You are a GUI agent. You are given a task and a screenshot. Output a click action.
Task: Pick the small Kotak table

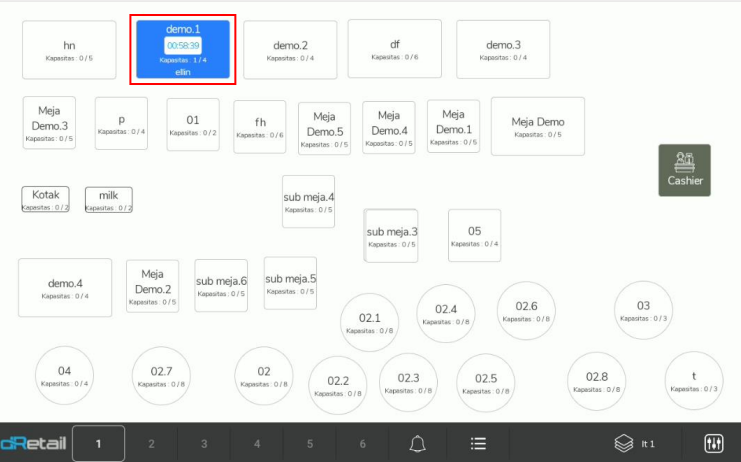pos(45,199)
